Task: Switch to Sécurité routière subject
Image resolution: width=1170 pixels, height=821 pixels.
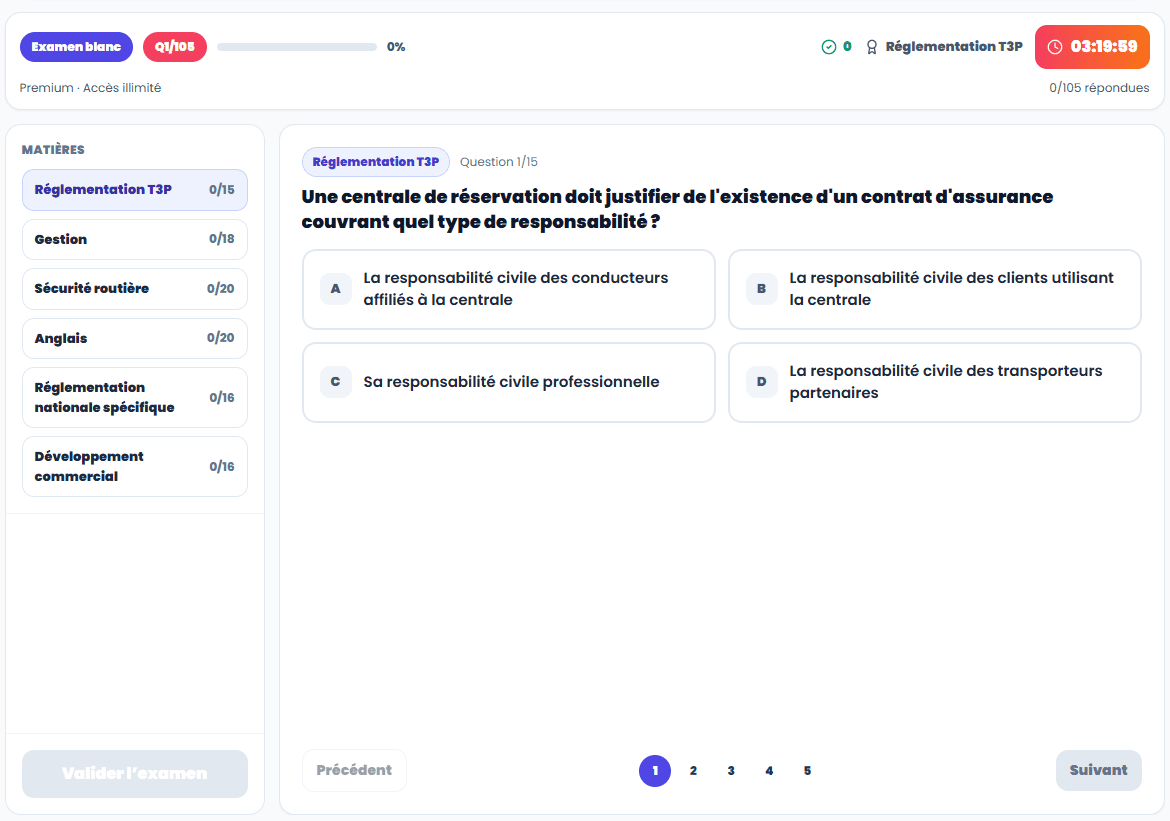Action: tap(134, 289)
